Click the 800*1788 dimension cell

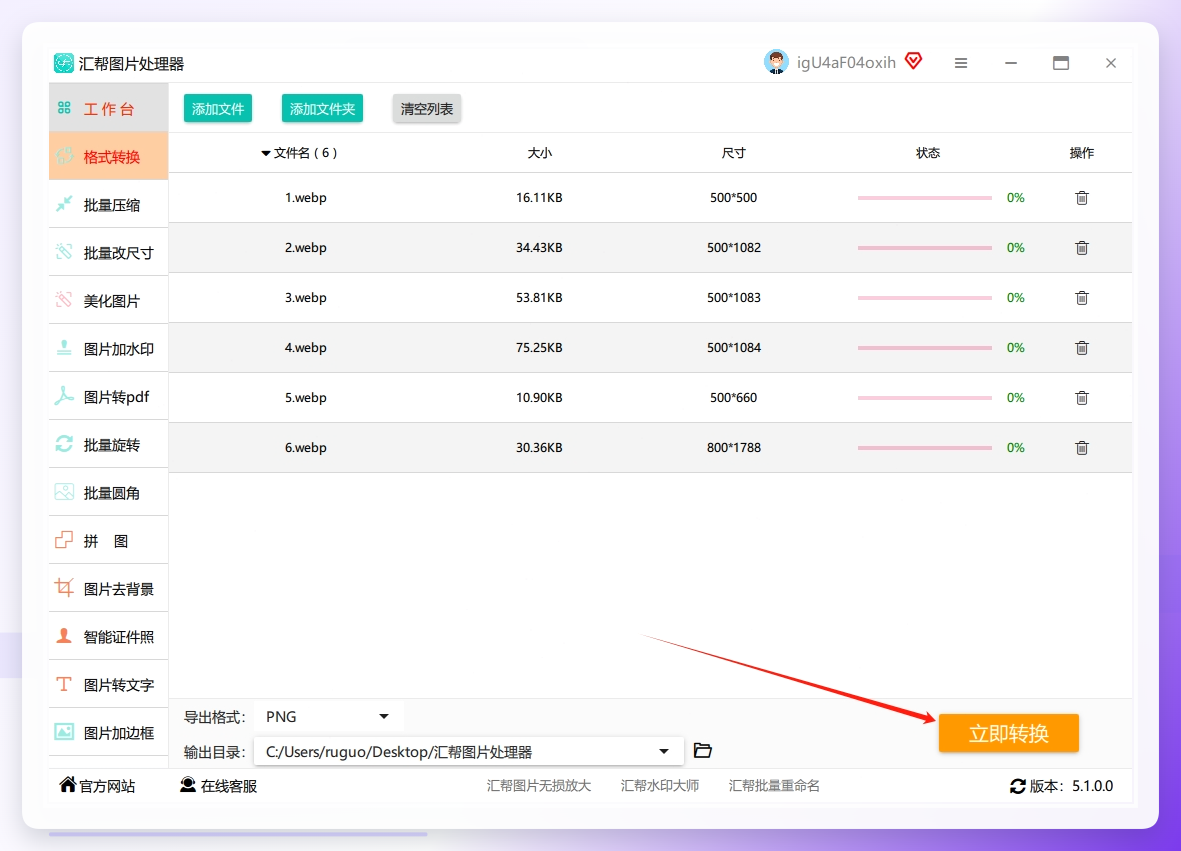point(734,447)
